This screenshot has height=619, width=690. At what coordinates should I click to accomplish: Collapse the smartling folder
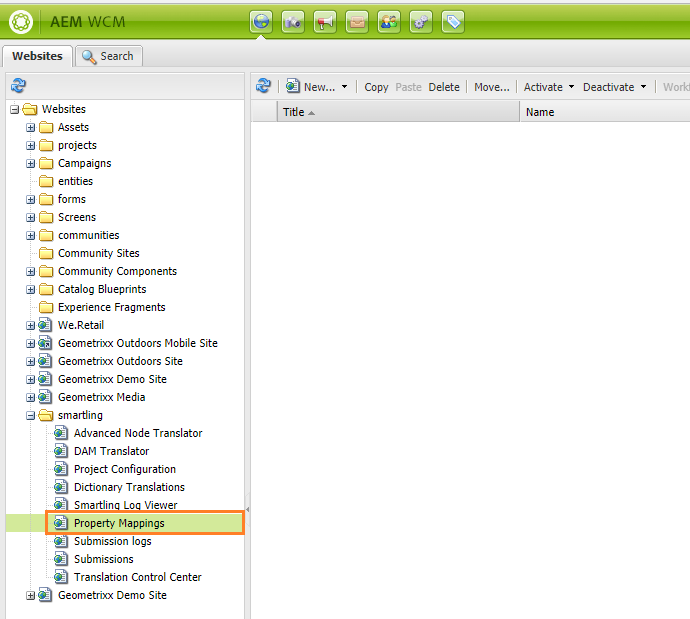30,416
